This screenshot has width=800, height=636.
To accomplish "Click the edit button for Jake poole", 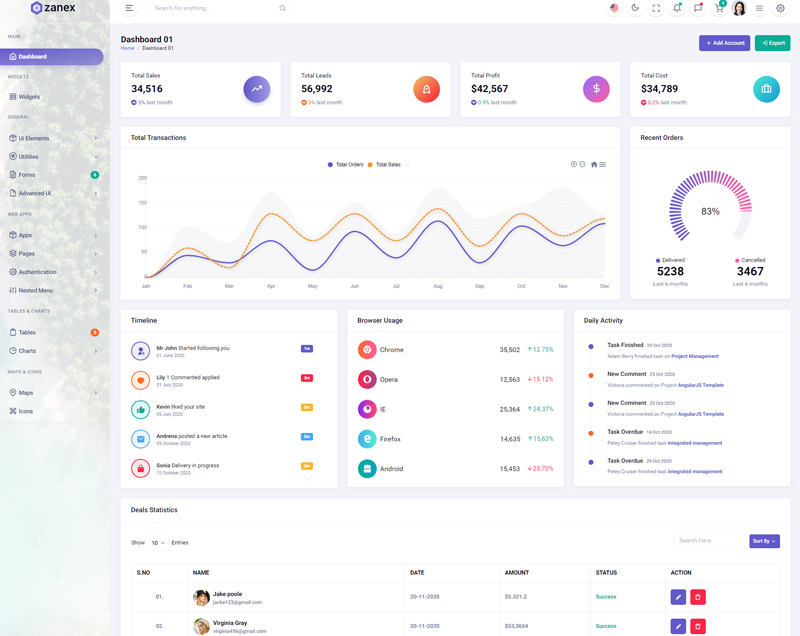I will tap(678, 597).
